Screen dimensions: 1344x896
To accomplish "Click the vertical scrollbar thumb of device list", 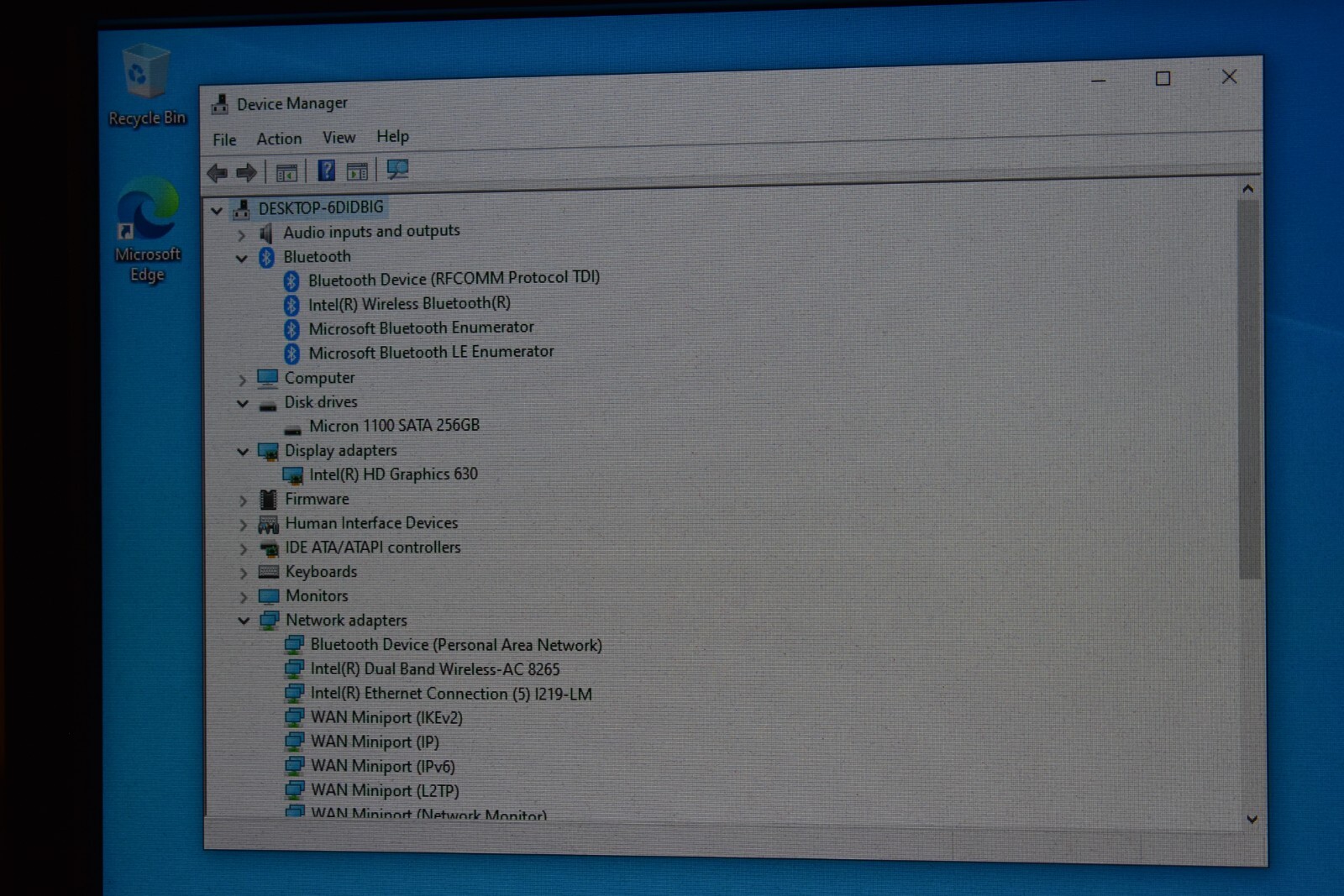I will coord(1249,389).
